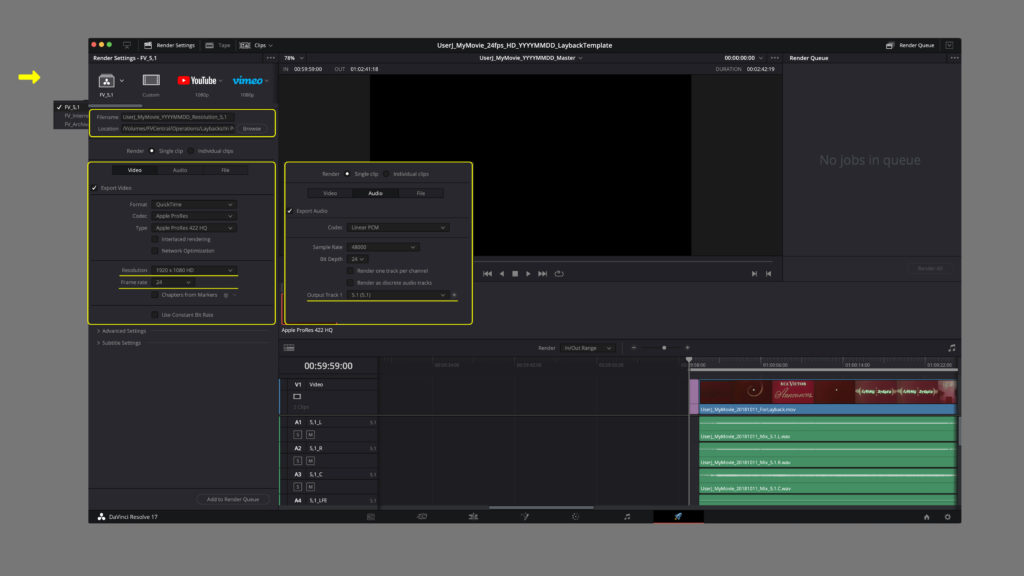
Task: Jump to first frame in viewer transport
Action: [487, 274]
